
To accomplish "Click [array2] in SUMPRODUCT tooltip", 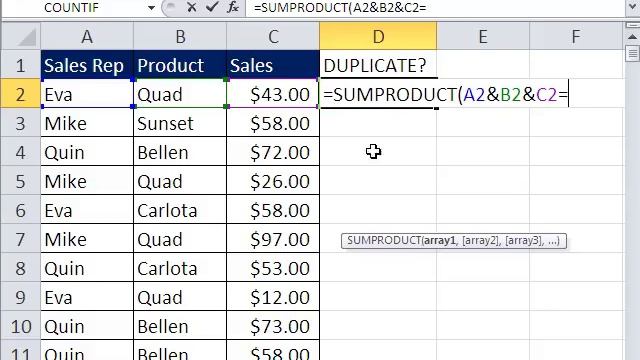I will click(481, 240).
